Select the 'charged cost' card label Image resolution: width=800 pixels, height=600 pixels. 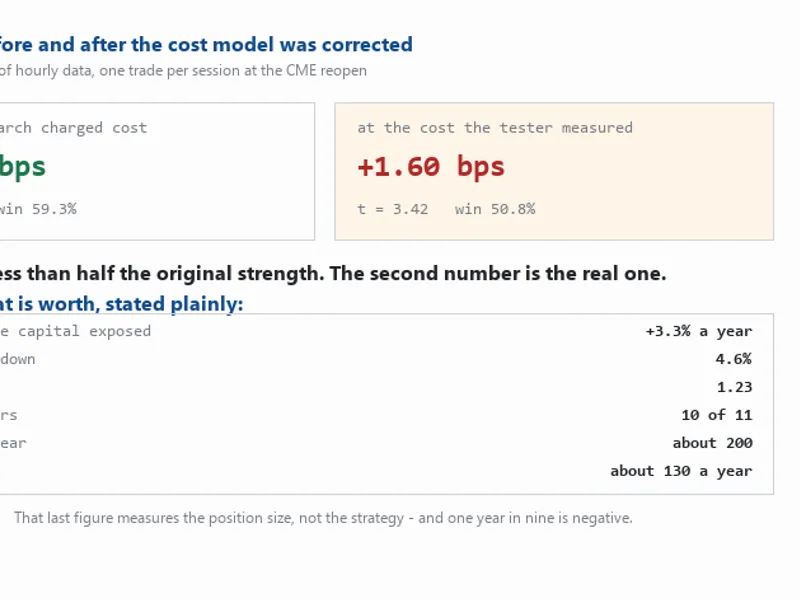[73, 128]
